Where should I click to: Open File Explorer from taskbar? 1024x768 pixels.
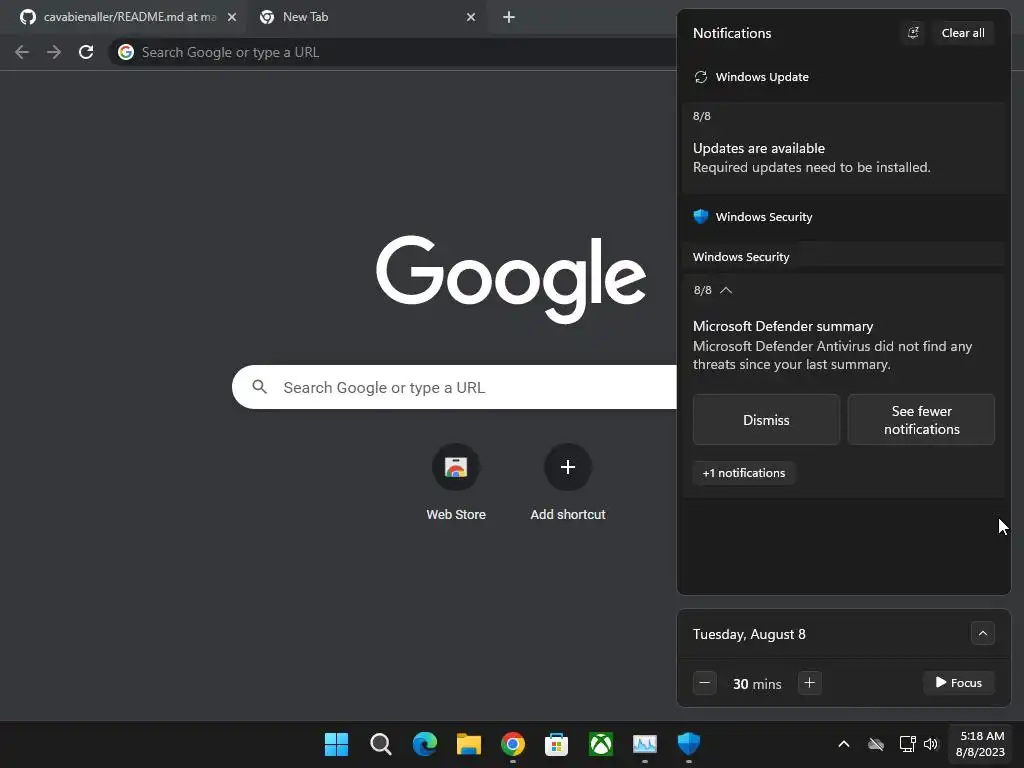pos(469,744)
